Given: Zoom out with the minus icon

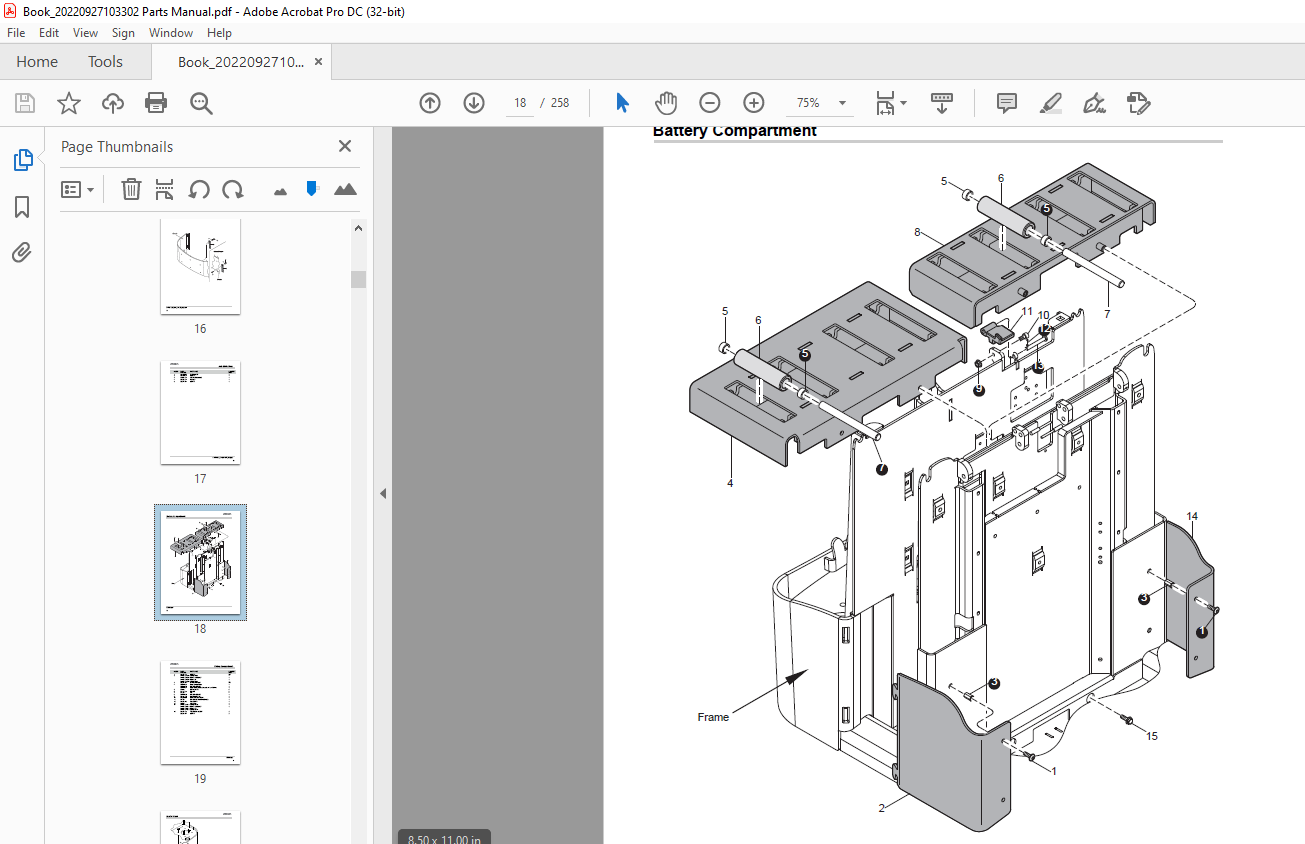Looking at the screenshot, I should tap(710, 103).
